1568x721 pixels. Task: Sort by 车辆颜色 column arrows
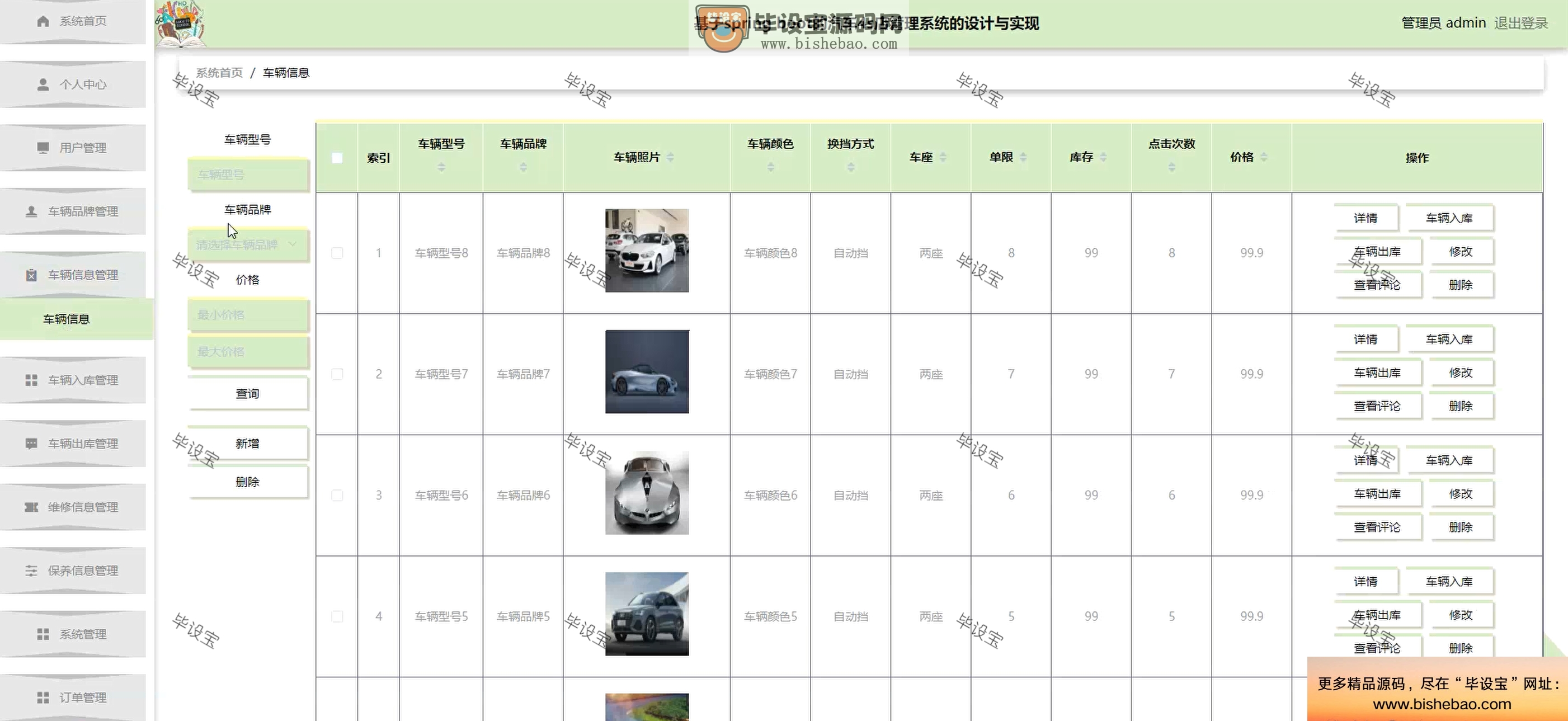coord(771,167)
